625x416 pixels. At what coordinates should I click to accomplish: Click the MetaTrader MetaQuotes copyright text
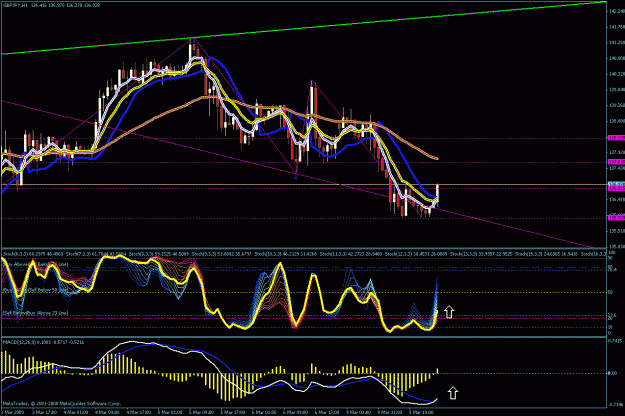pyautogui.click(x=61, y=404)
